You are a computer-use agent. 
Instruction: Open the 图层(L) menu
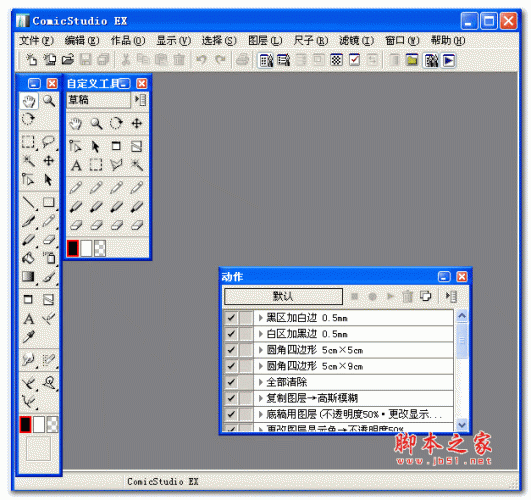(265, 41)
